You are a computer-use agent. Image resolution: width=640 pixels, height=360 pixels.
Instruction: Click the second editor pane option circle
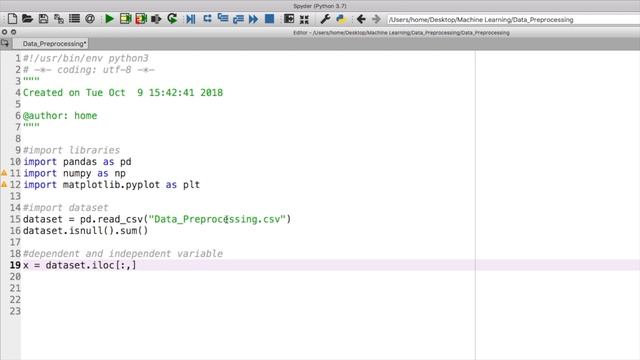coord(13,32)
